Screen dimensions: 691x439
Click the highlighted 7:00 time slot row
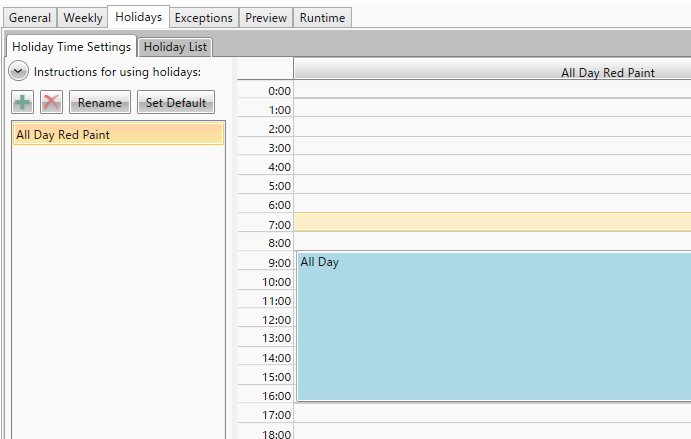click(492, 222)
